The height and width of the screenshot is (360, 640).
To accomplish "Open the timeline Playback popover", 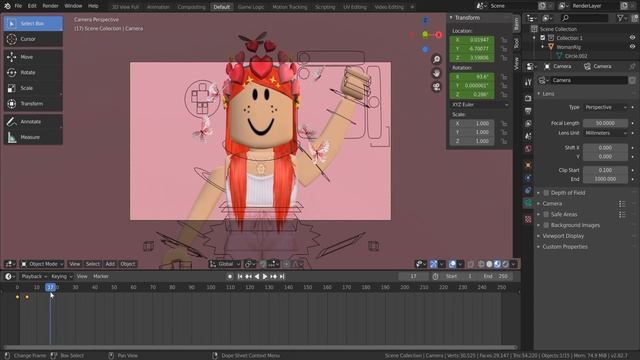I will coord(34,276).
